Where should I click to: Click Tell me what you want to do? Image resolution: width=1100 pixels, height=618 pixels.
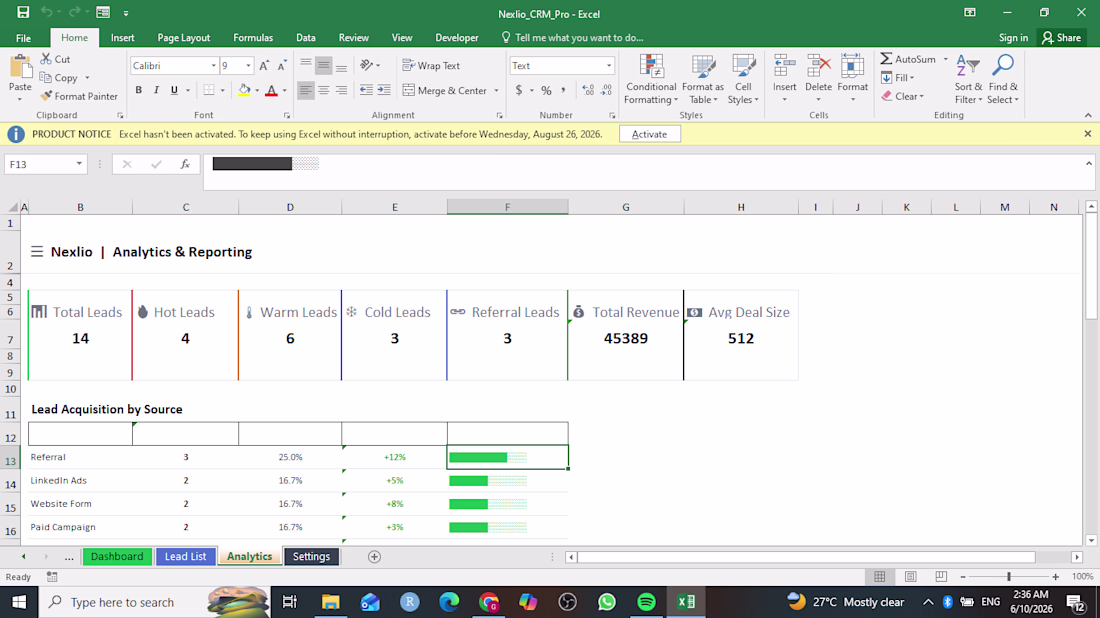click(x=572, y=38)
